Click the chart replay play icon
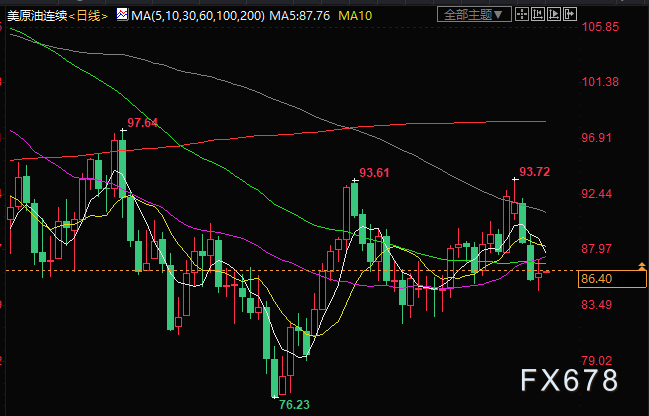 [x=555, y=14]
